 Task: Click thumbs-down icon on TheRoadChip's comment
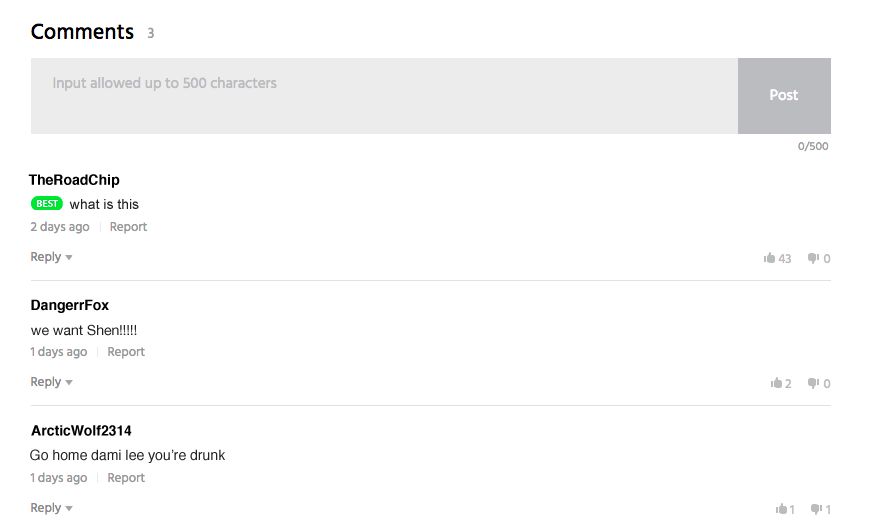point(813,258)
